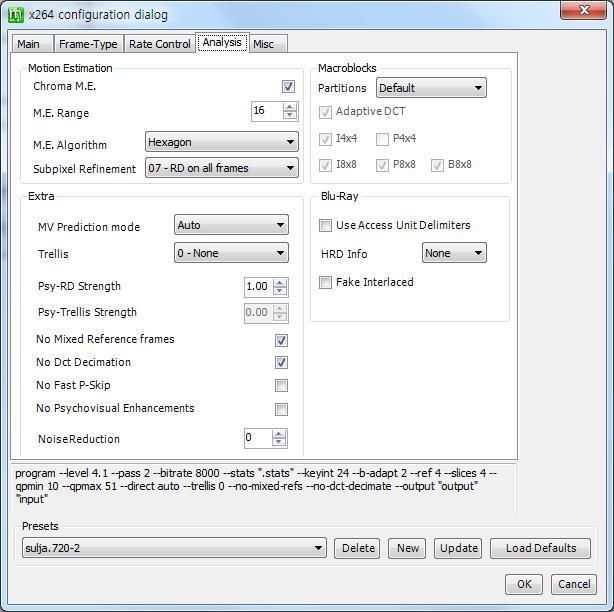The image size is (614, 612).
Task: Open the Frame-Type tab
Action: pos(88,43)
